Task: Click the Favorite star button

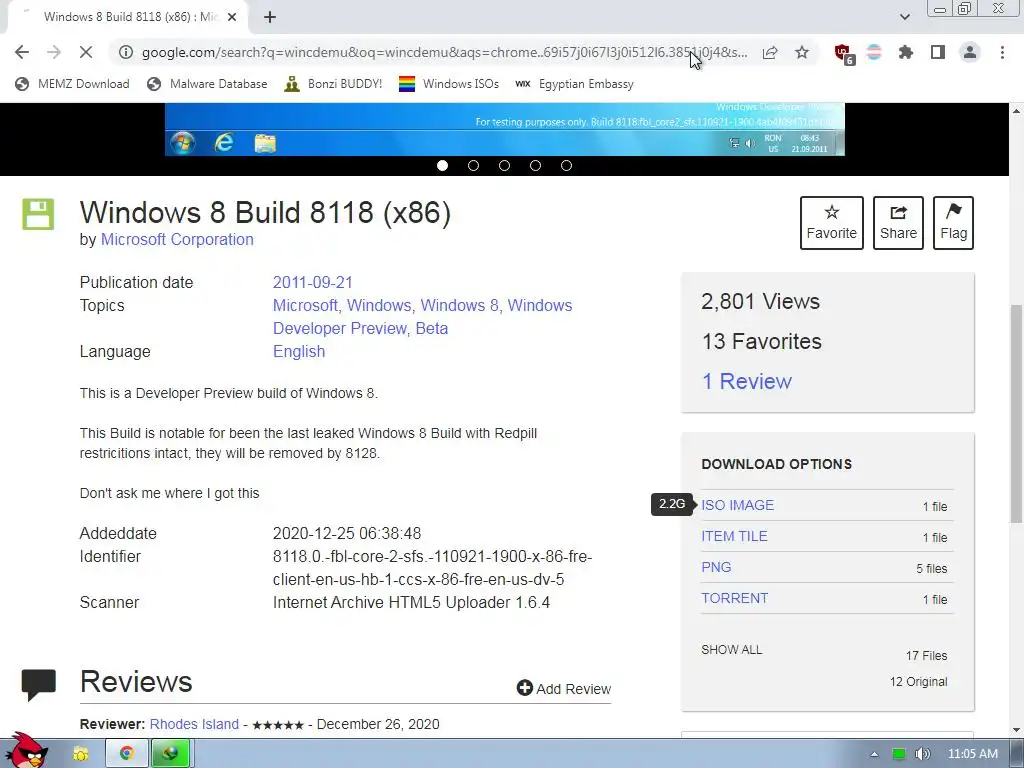Action: pos(831,223)
